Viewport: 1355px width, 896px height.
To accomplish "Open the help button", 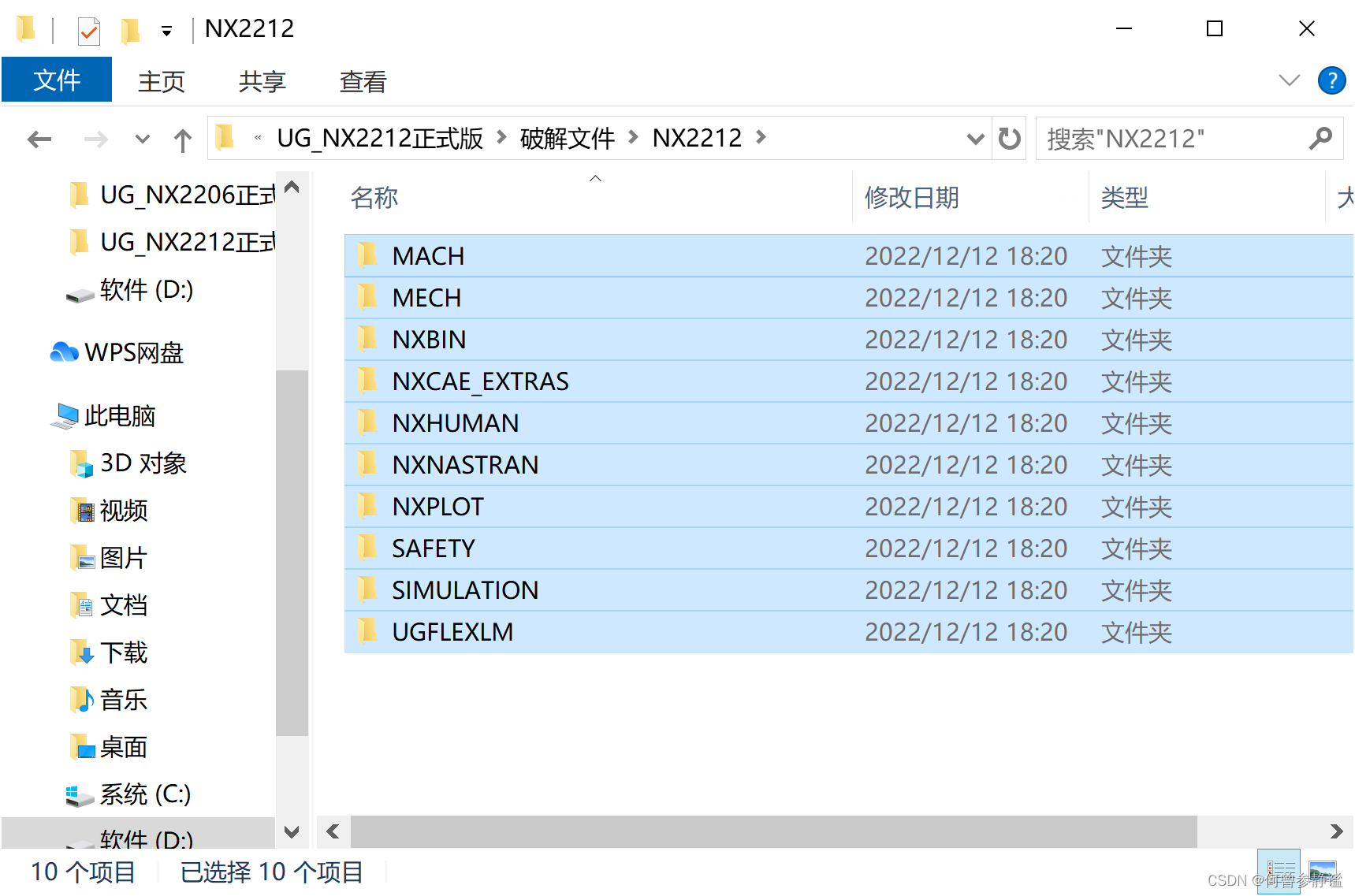I will (1331, 80).
